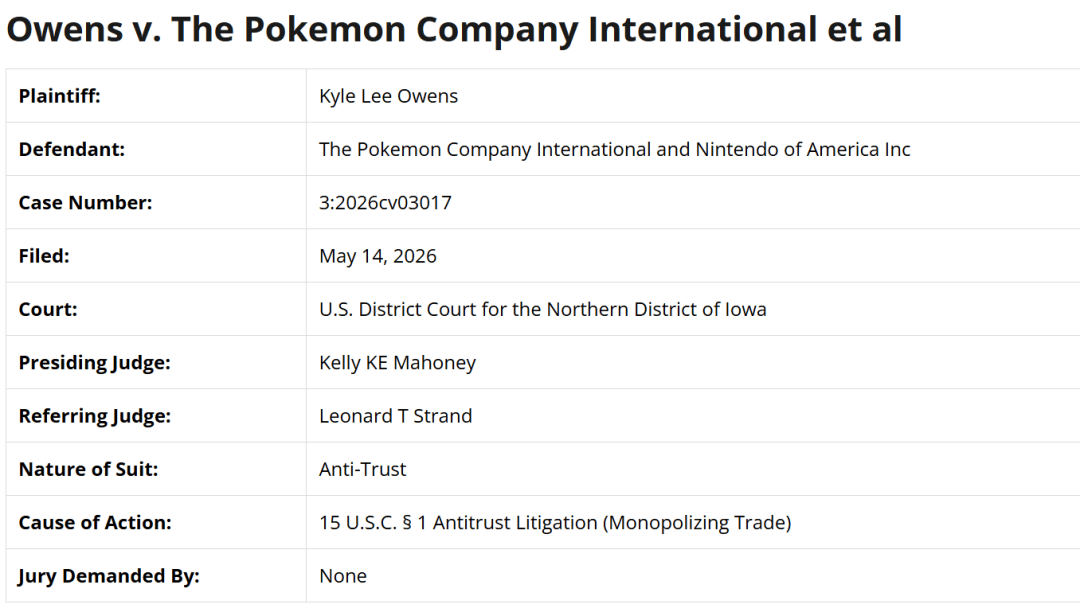Click referring judge Leonard T Strand
The width and height of the screenshot is (1080, 616).
tap(395, 416)
